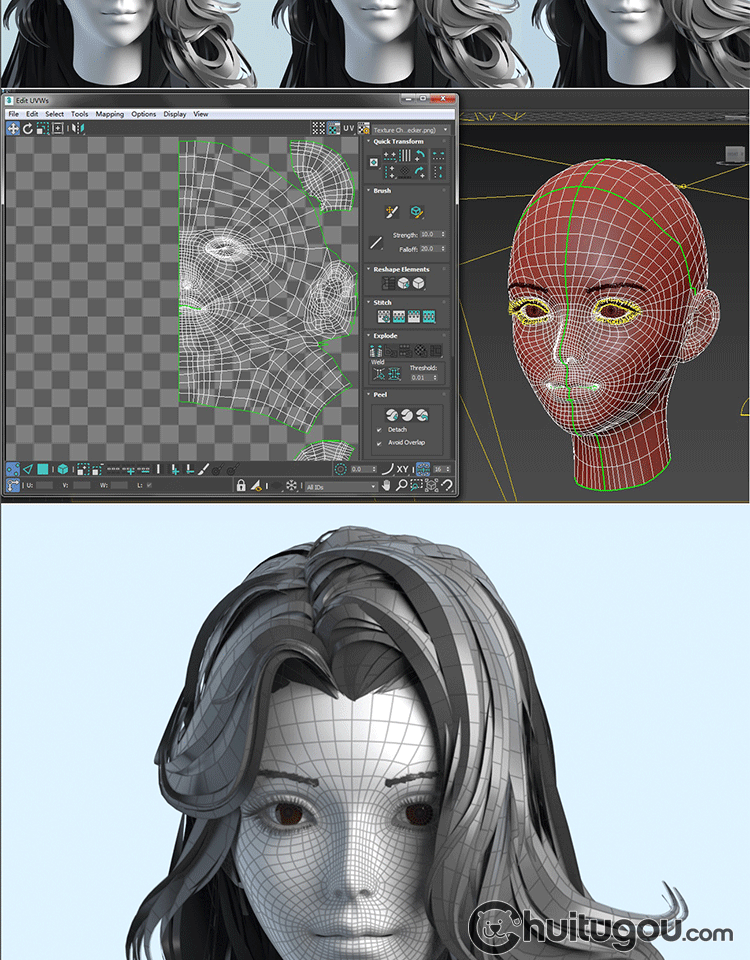
Task: Click the Weld Threshold value field
Action: tap(424, 378)
